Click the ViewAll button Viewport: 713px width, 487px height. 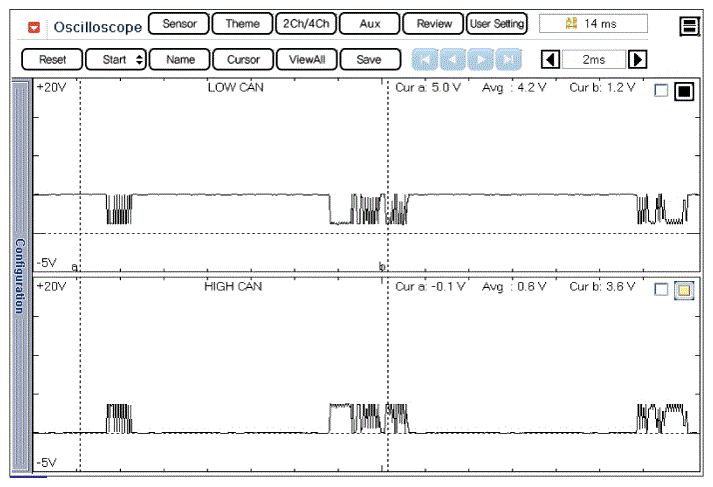pos(306,60)
